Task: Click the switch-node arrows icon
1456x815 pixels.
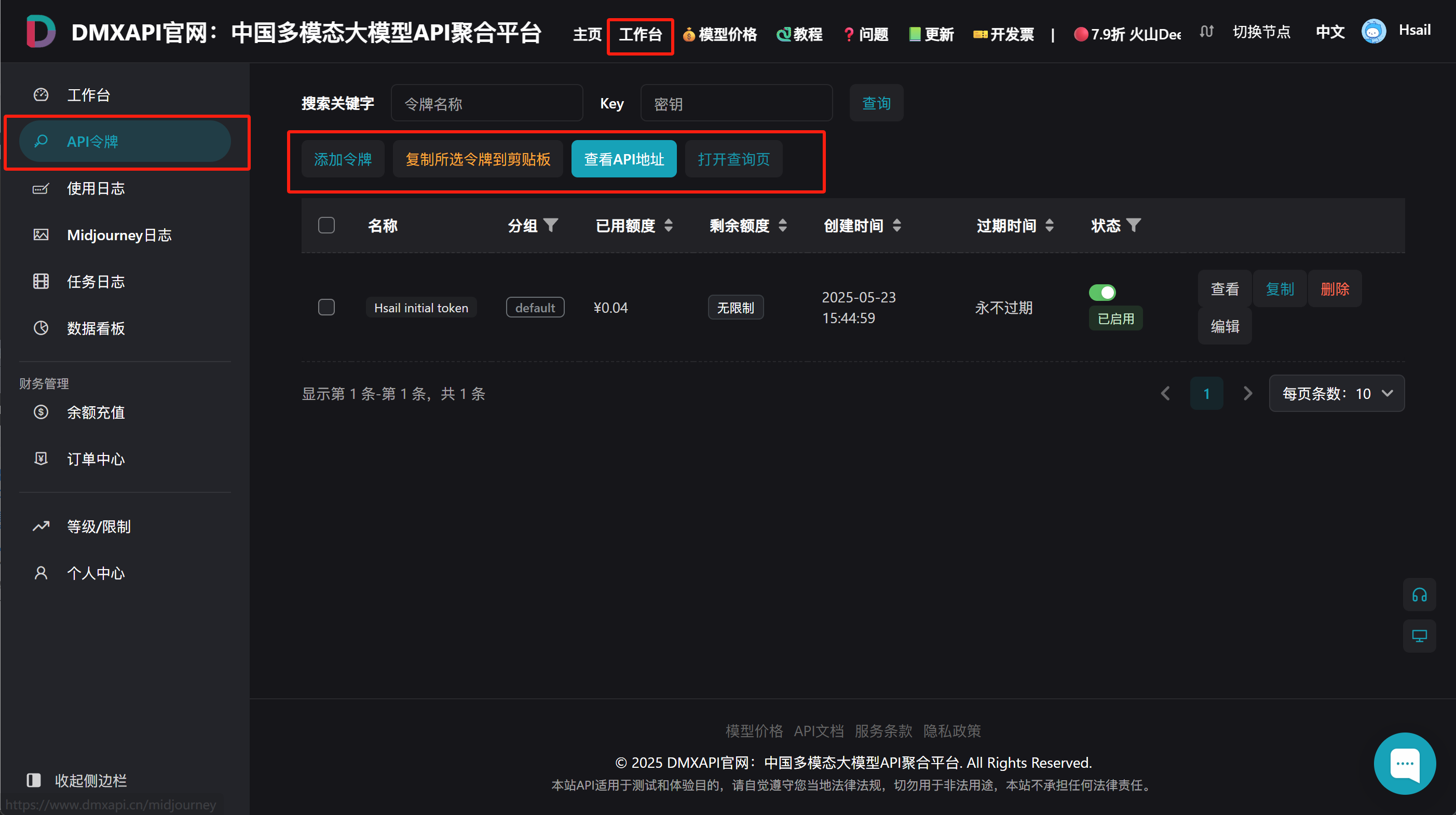Action: pos(1206,32)
